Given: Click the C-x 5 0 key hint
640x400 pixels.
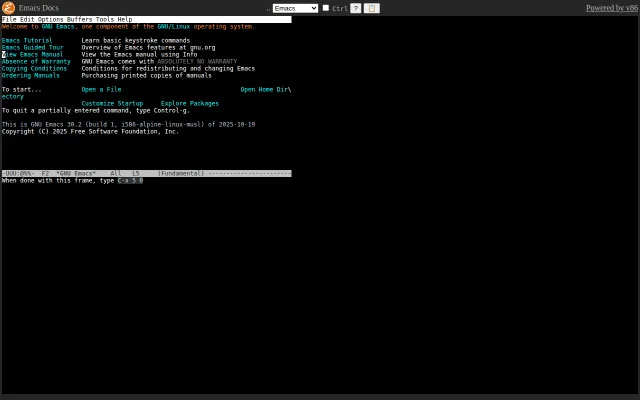Looking at the screenshot, I should (x=130, y=180).
